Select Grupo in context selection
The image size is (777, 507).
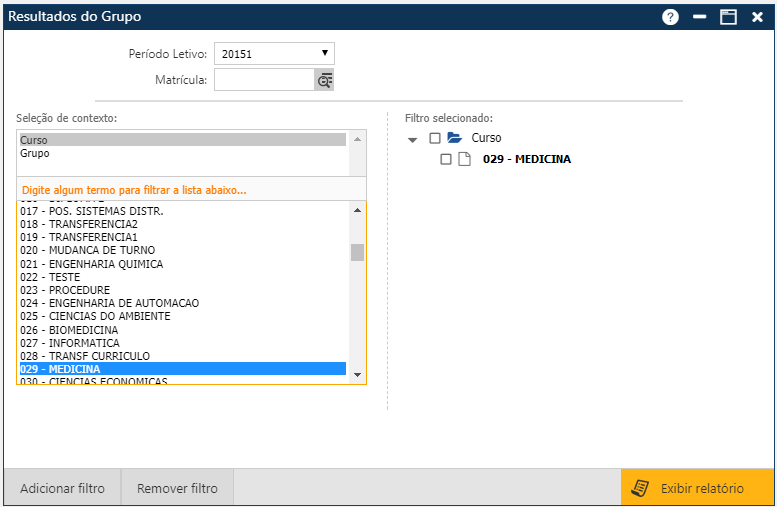point(182,154)
